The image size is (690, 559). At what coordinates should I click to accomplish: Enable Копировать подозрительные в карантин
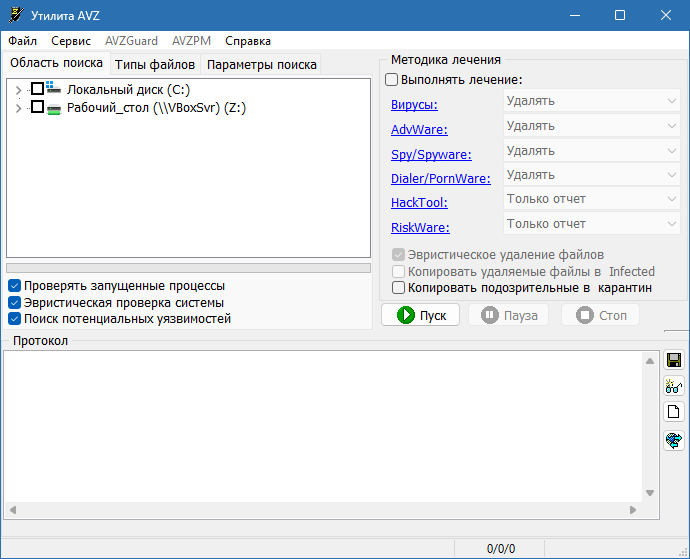398,288
